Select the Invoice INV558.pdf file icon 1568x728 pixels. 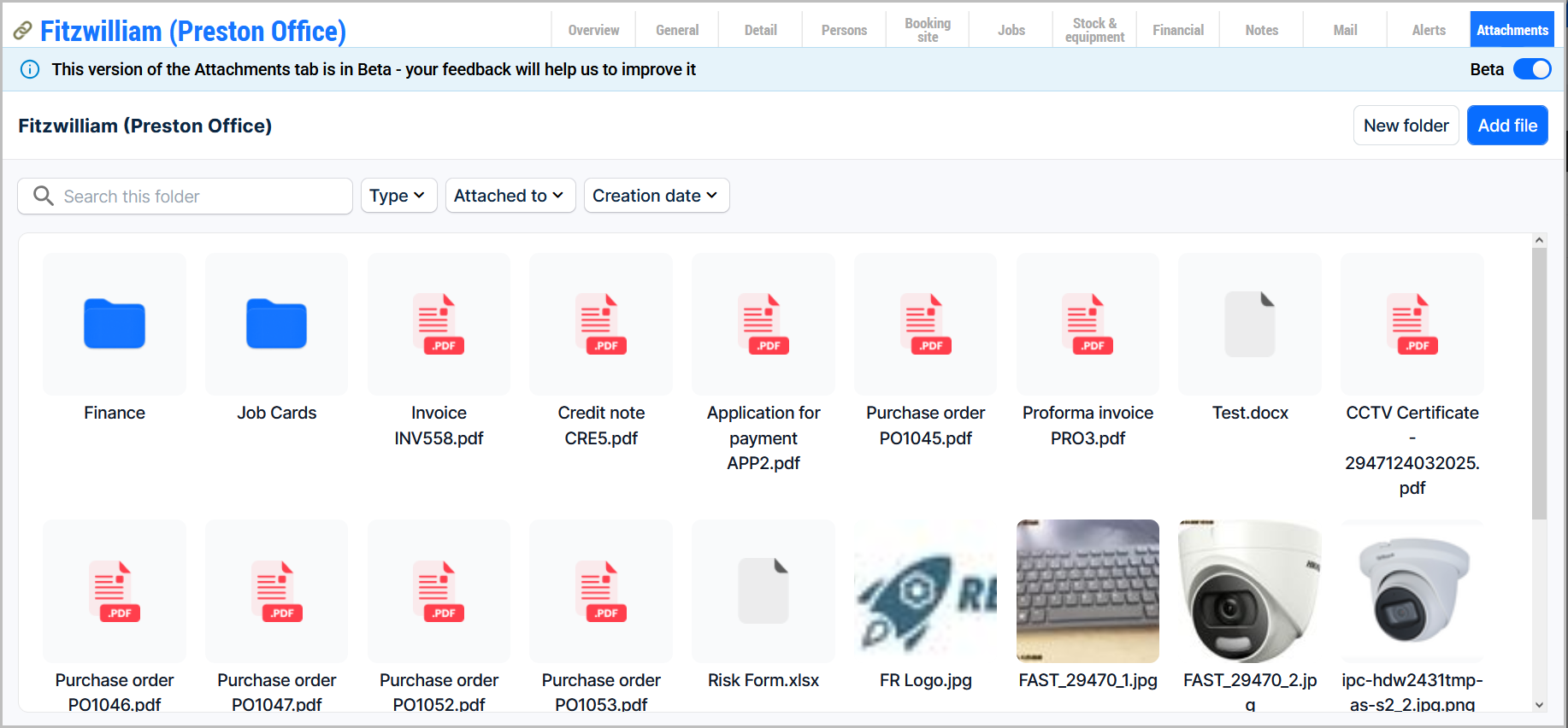tap(439, 324)
